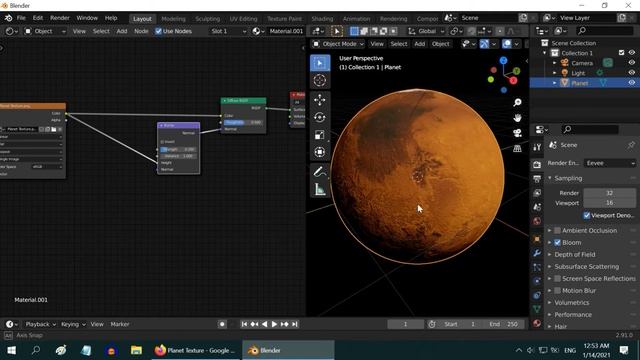This screenshot has width=640, height=360.
Task: Select the Annotate tool
Action: point(320,172)
